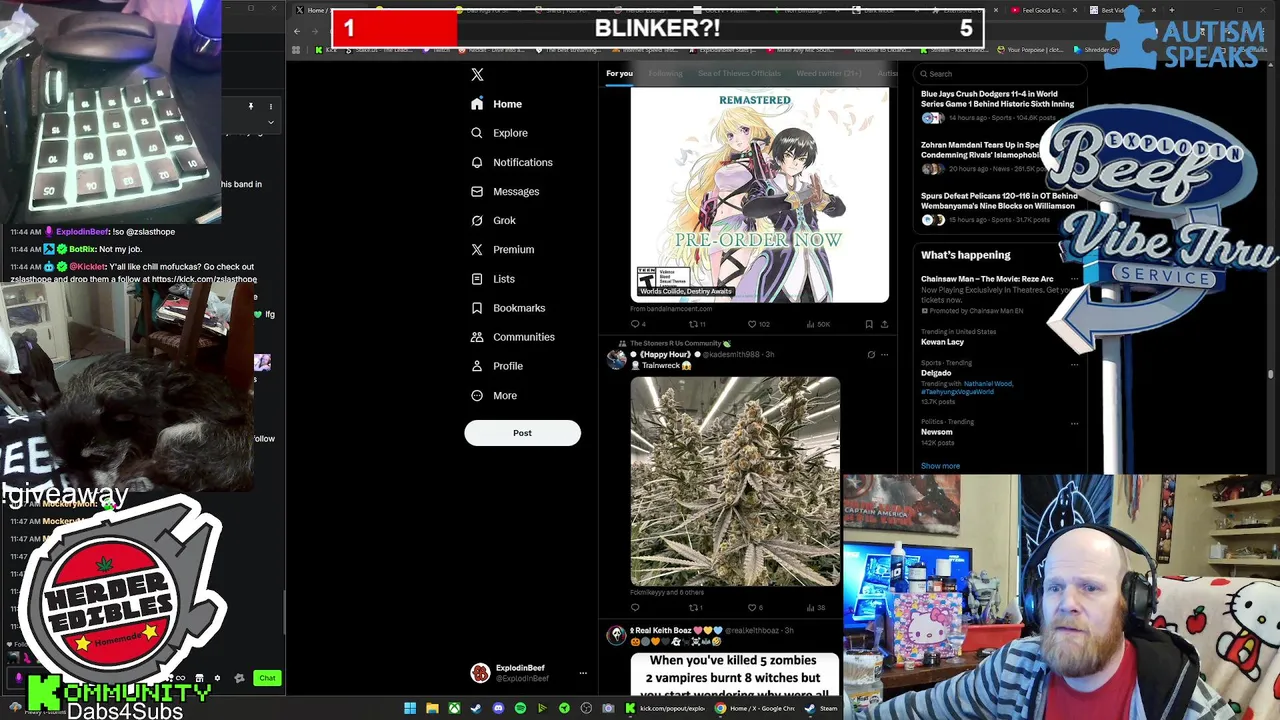Open Xbox app from the taskbar
The height and width of the screenshot is (720, 1280).
coord(454,709)
